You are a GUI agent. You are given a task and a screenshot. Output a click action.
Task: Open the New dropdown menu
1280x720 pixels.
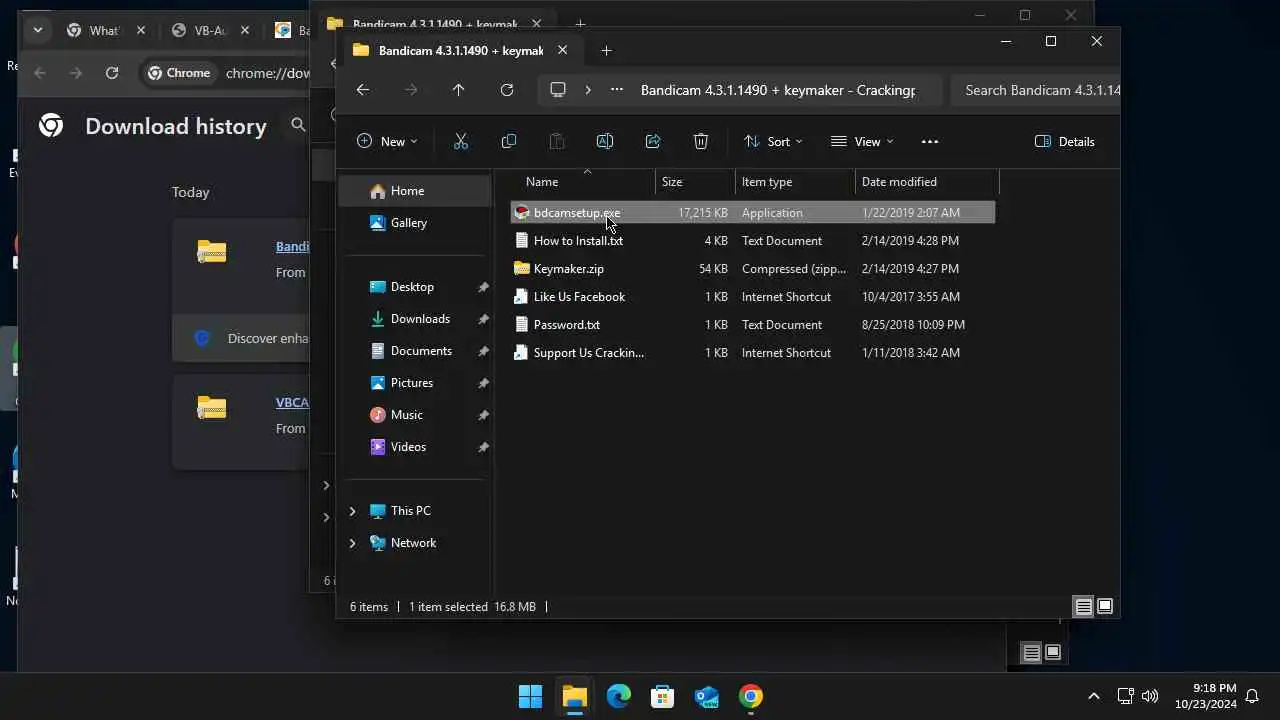click(387, 142)
